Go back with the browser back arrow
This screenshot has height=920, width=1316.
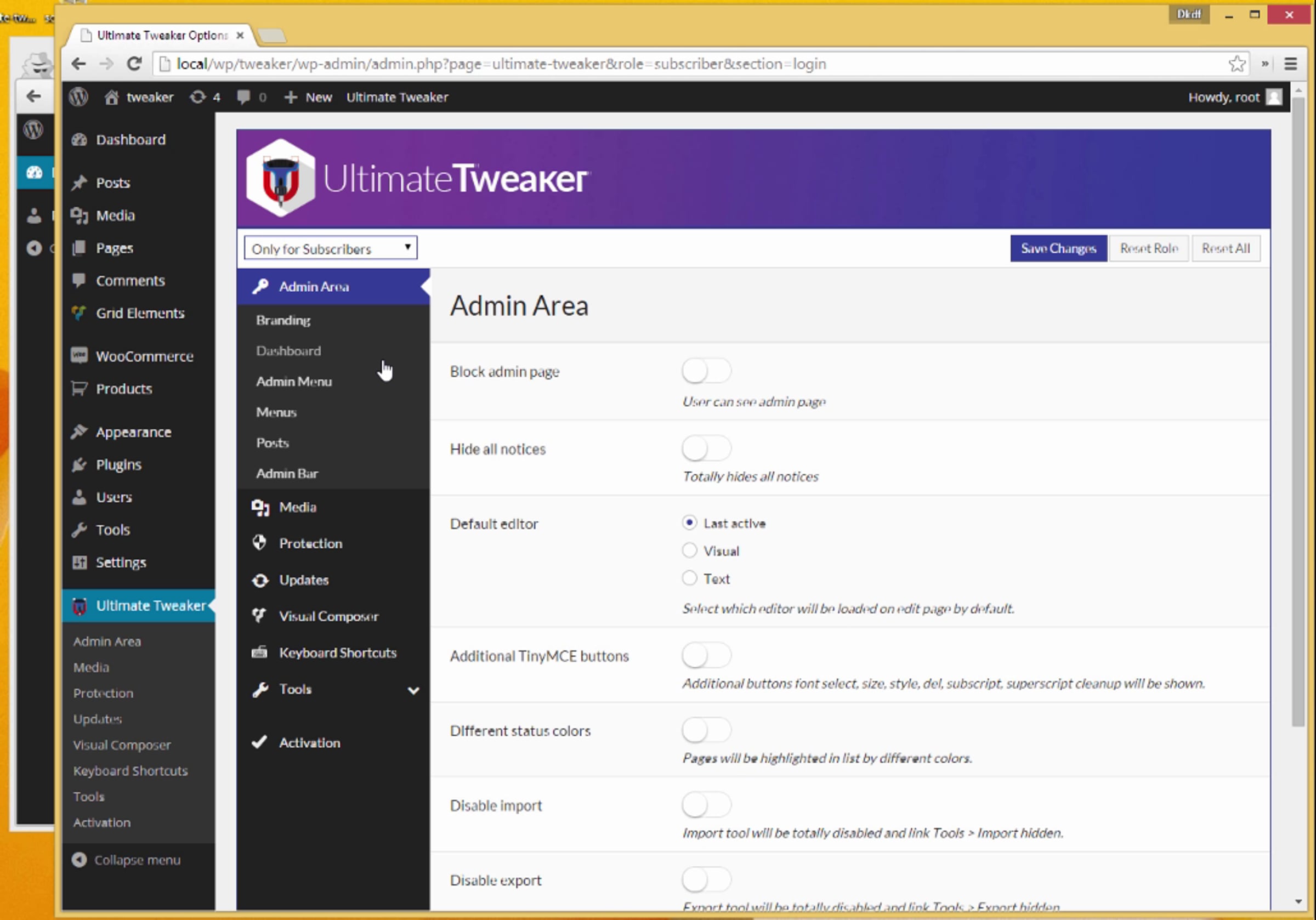pyautogui.click(x=79, y=64)
